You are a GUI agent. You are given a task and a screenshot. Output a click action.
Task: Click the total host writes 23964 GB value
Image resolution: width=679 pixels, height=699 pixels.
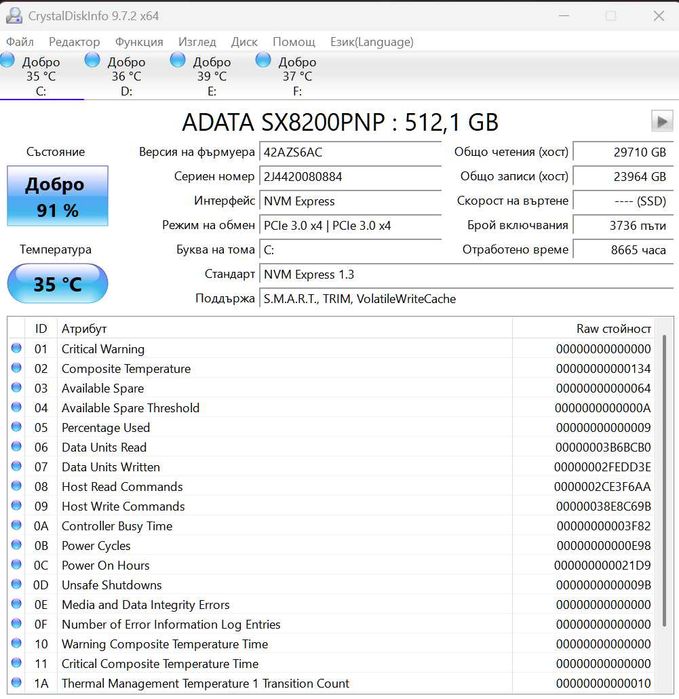[x=623, y=177]
